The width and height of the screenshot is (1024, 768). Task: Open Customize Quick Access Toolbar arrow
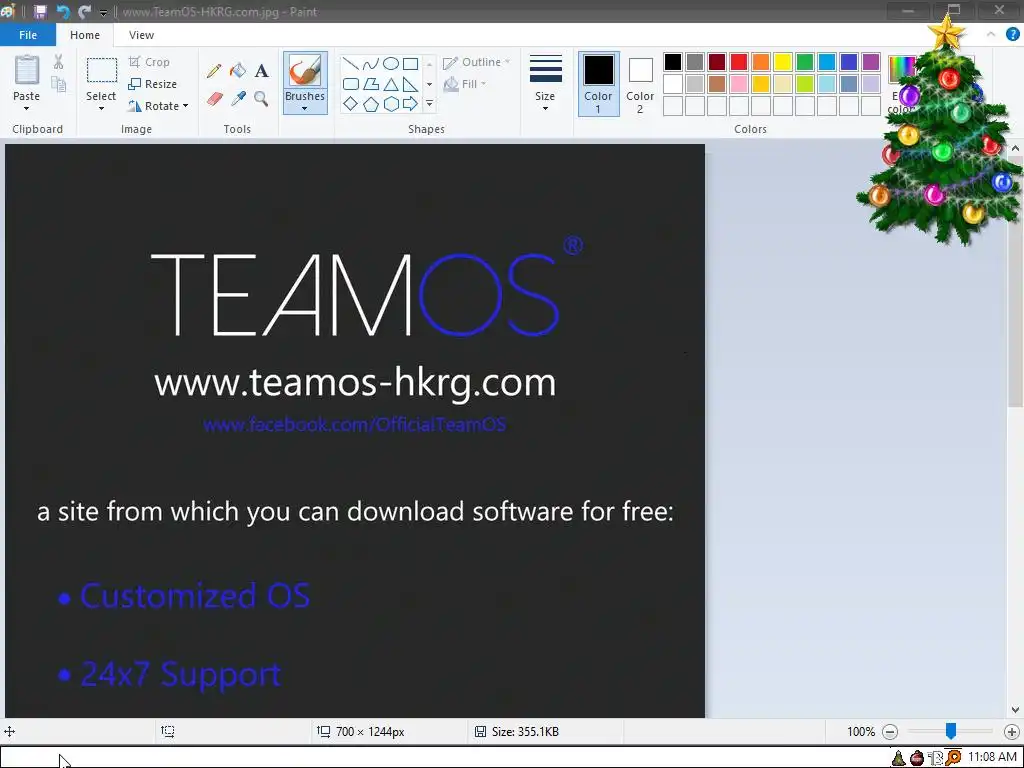click(x=103, y=12)
